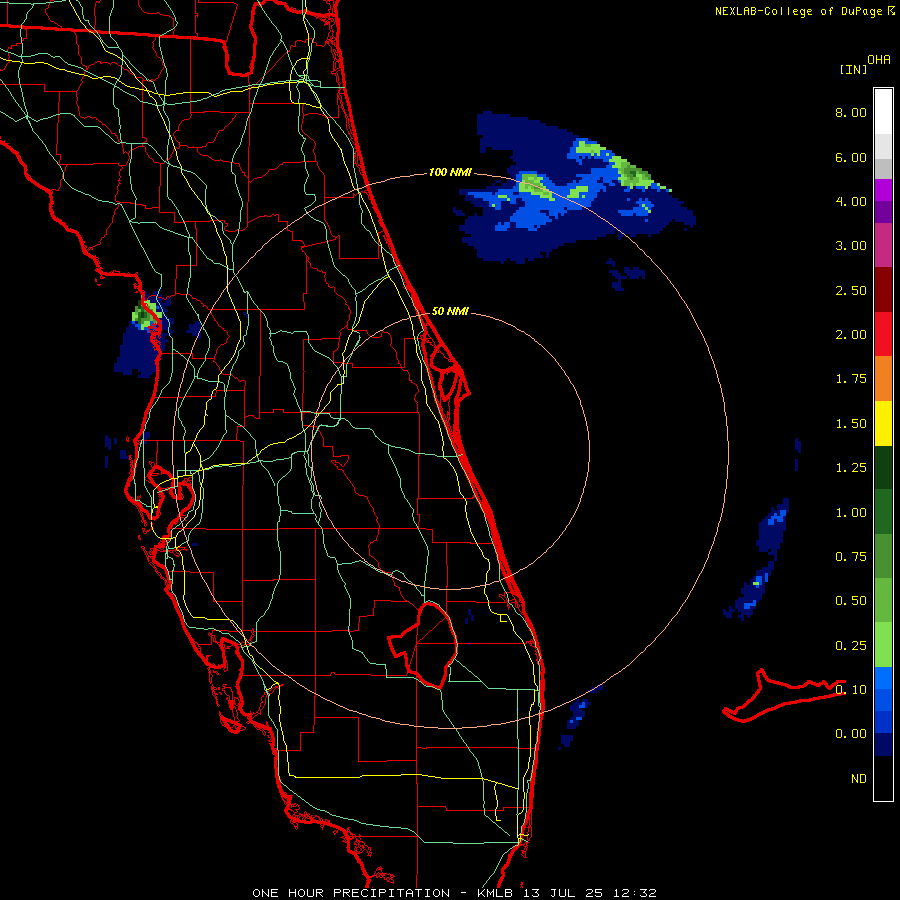
Task: Click the 6.00 legend value
Action: (x=851, y=157)
